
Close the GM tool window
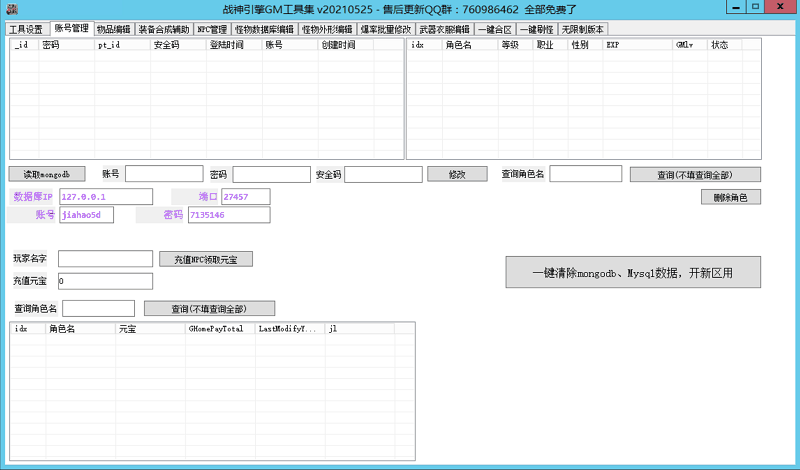click(780, 7)
